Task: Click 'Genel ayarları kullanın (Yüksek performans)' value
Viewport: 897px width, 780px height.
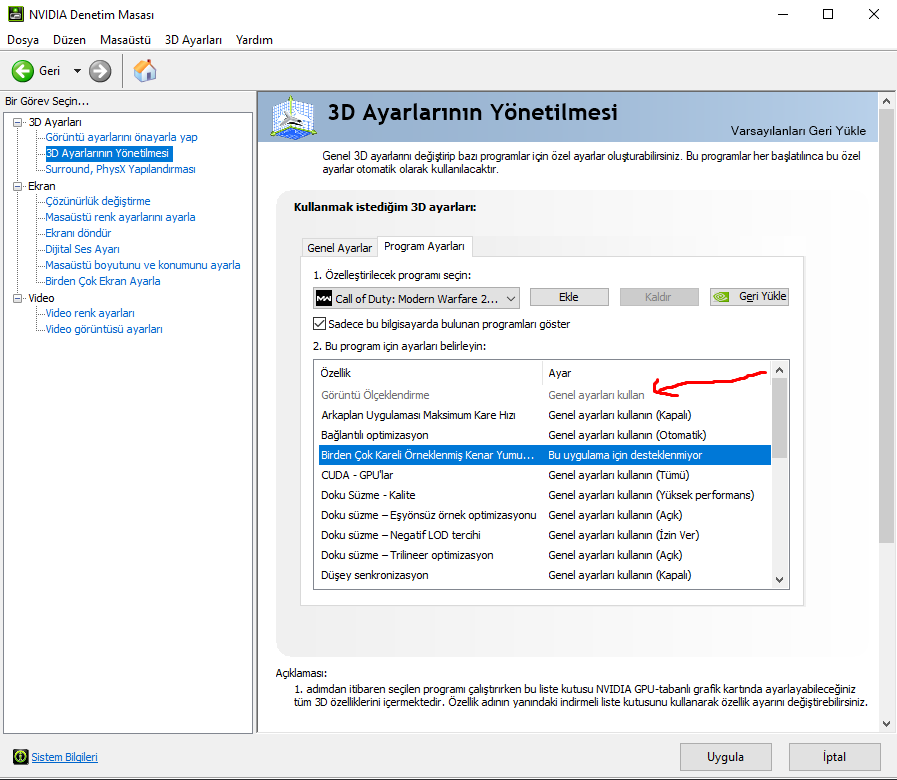Action: 651,495
